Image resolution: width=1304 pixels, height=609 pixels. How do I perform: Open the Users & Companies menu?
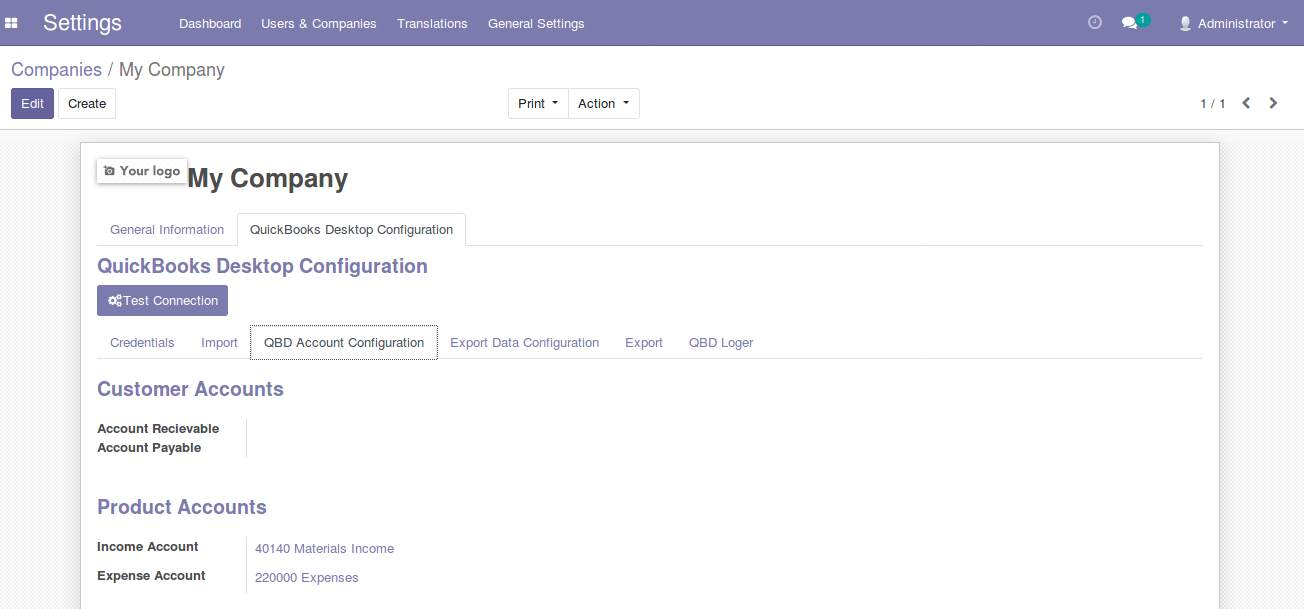(x=319, y=23)
